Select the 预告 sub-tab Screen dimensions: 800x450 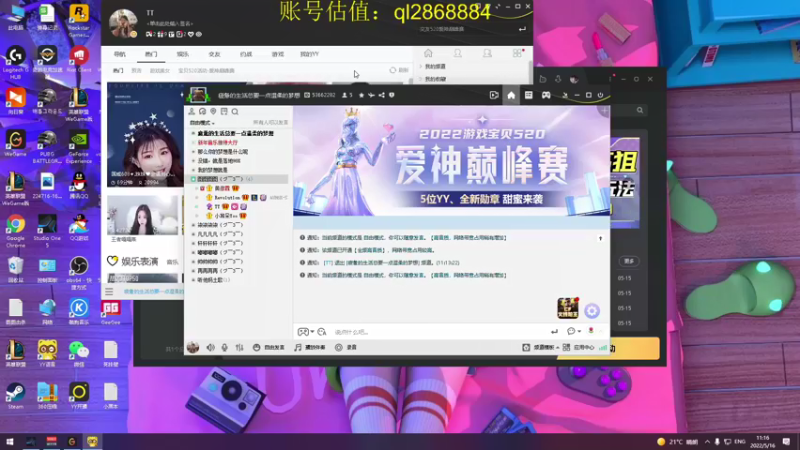(x=136, y=70)
